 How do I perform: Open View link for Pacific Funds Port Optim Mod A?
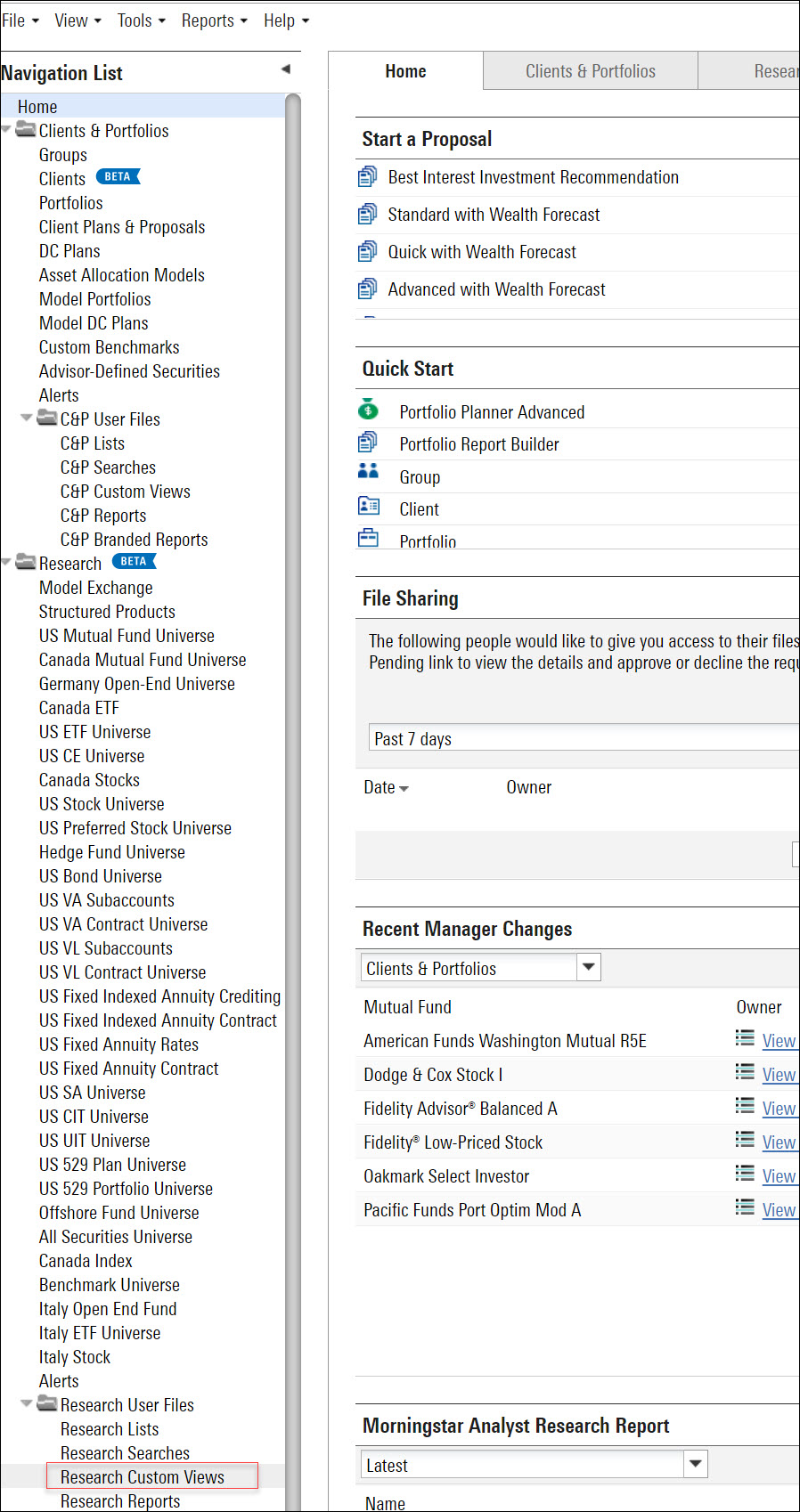779,1209
